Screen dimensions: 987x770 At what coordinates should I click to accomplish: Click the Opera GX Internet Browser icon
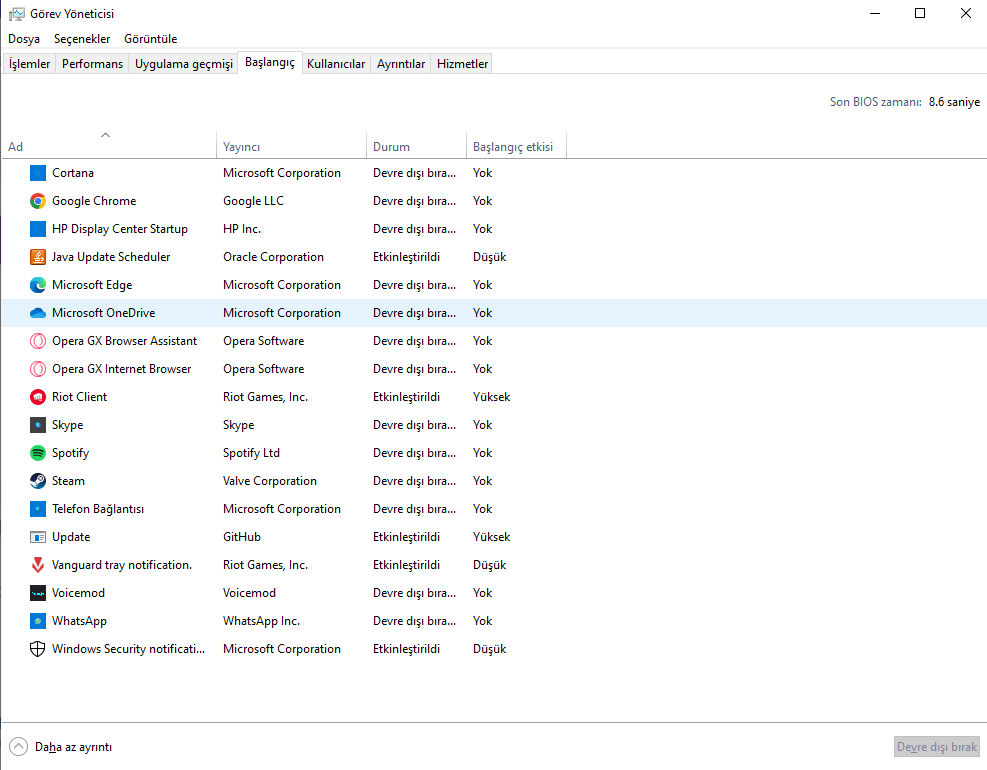coord(38,369)
